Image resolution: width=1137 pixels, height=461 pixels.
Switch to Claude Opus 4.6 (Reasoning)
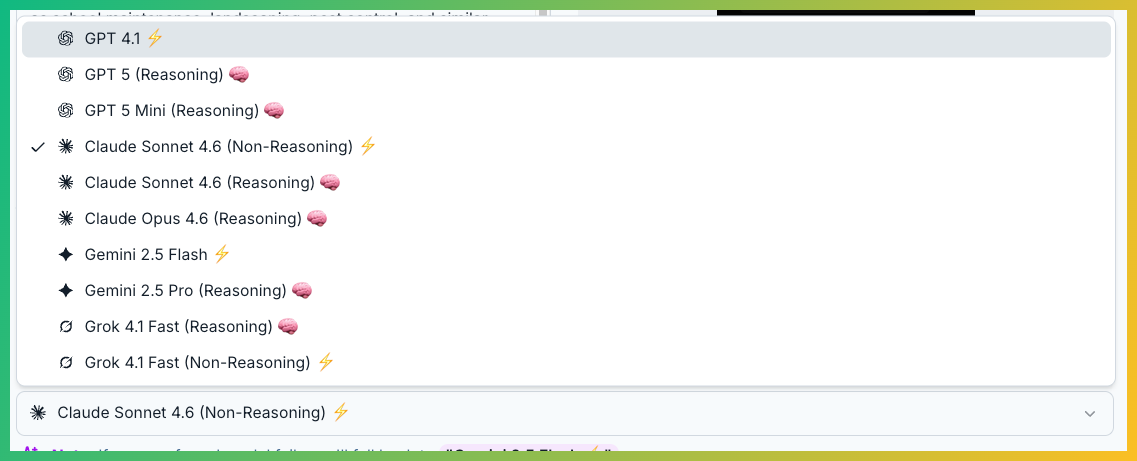pyautogui.click(x=193, y=219)
